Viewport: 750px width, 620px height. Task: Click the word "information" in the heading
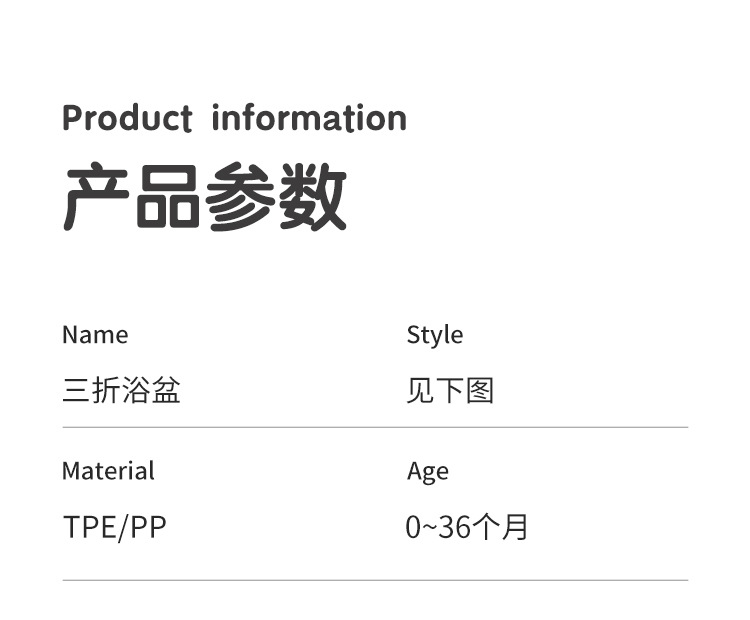[x=309, y=118]
